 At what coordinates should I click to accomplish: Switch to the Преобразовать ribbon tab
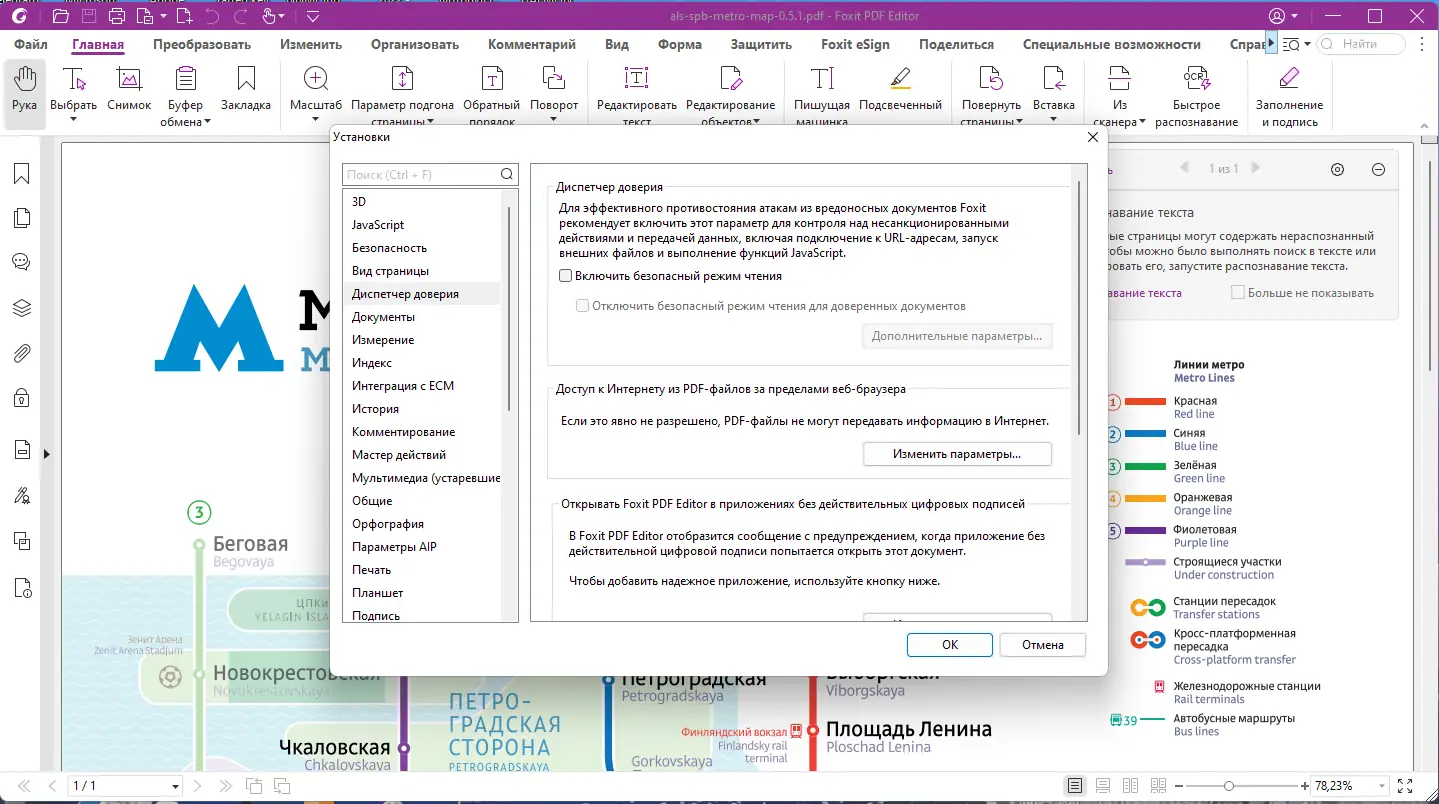[x=202, y=44]
